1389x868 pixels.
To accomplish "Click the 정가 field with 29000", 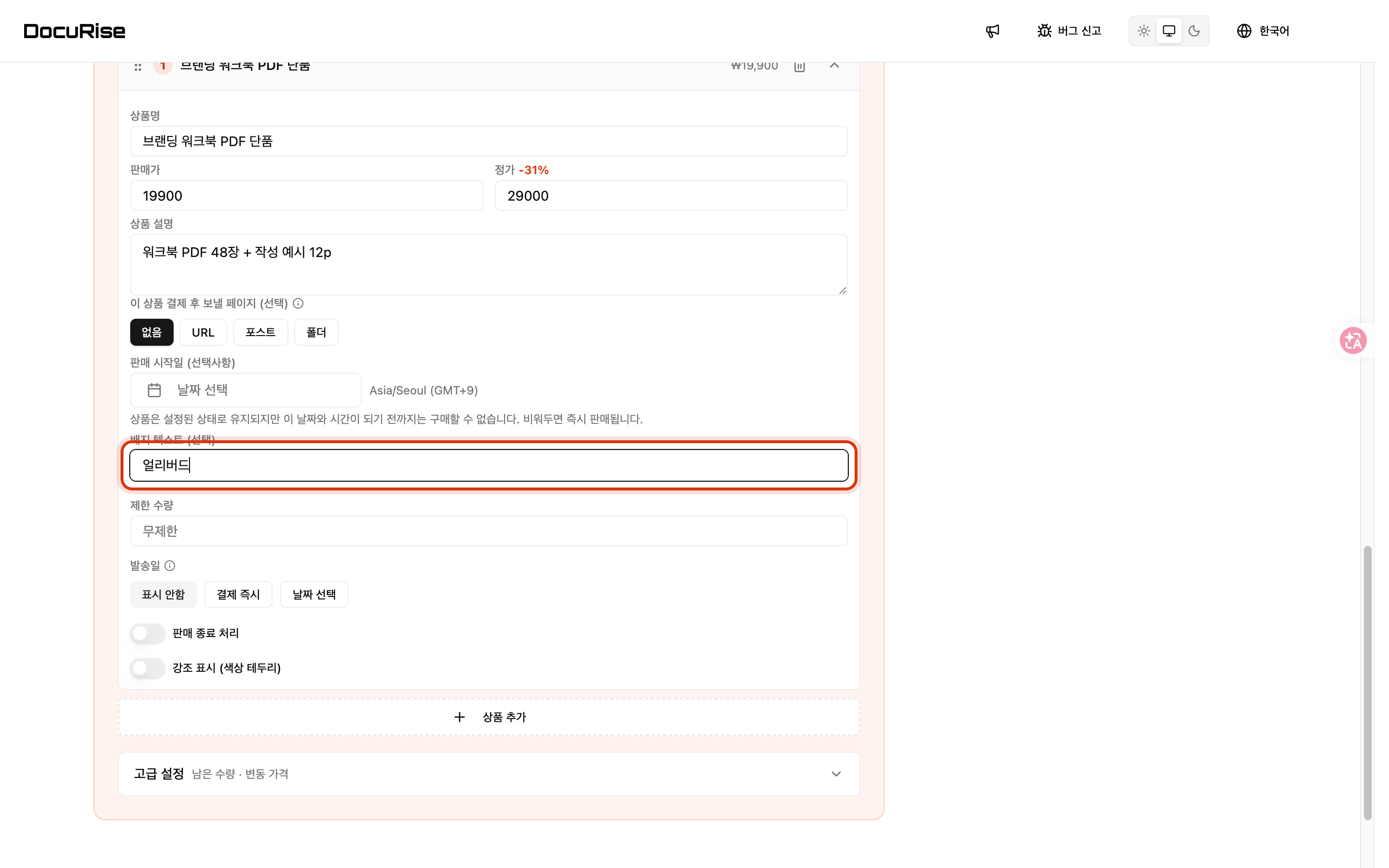I will [671, 196].
